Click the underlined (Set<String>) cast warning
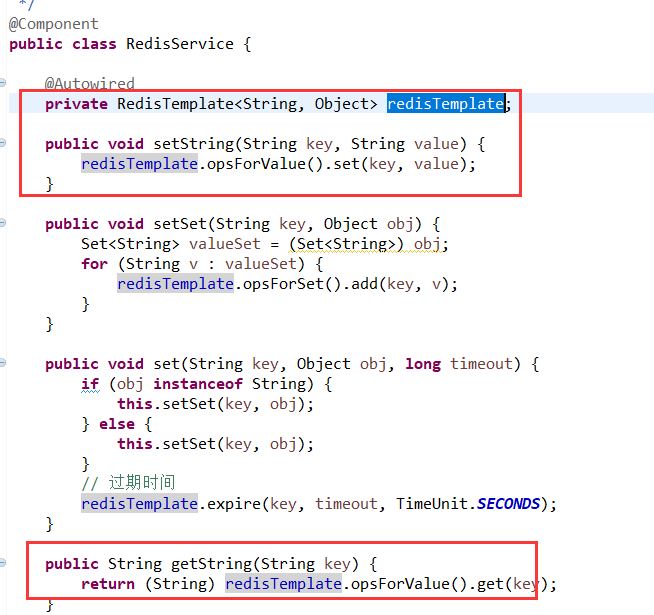This screenshot has height=615, width=654. click(x=346, y=244)
